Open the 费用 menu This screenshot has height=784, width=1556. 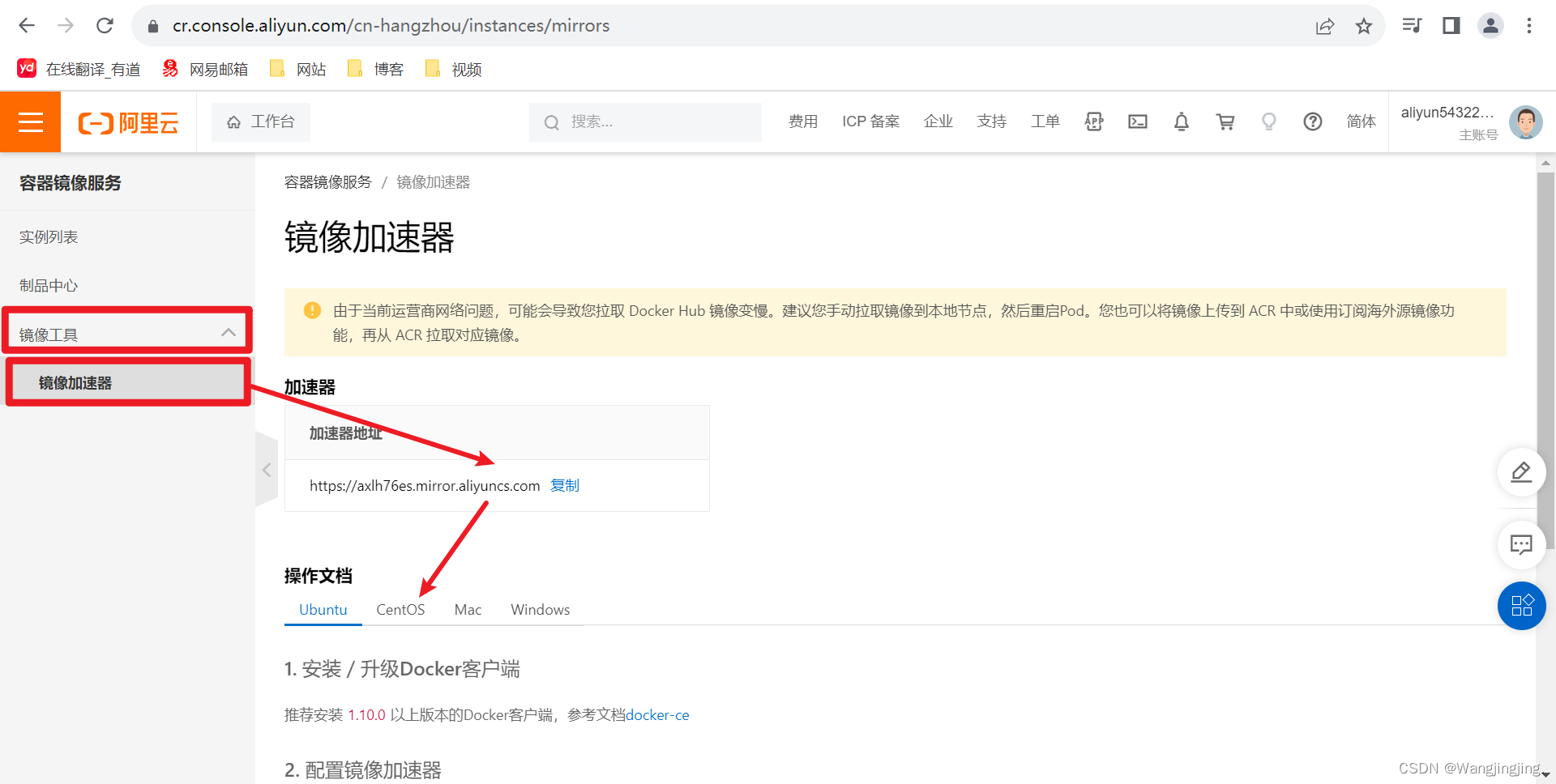click(803, 121)
